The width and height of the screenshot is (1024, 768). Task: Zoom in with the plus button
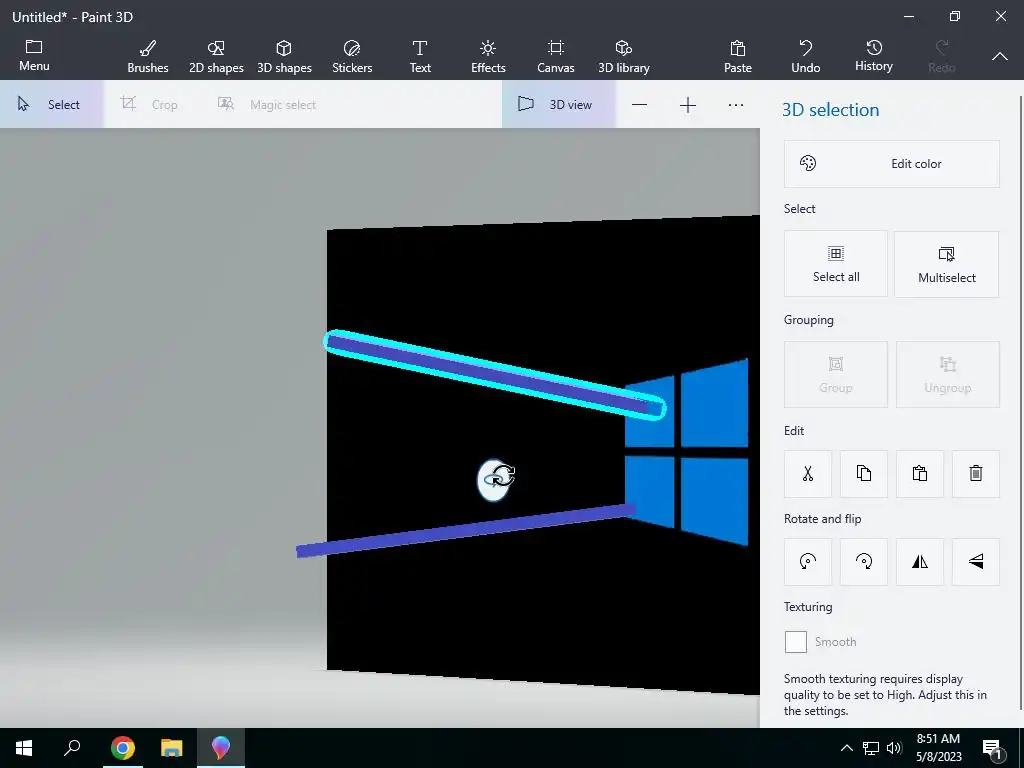click(x=688, y=105)
